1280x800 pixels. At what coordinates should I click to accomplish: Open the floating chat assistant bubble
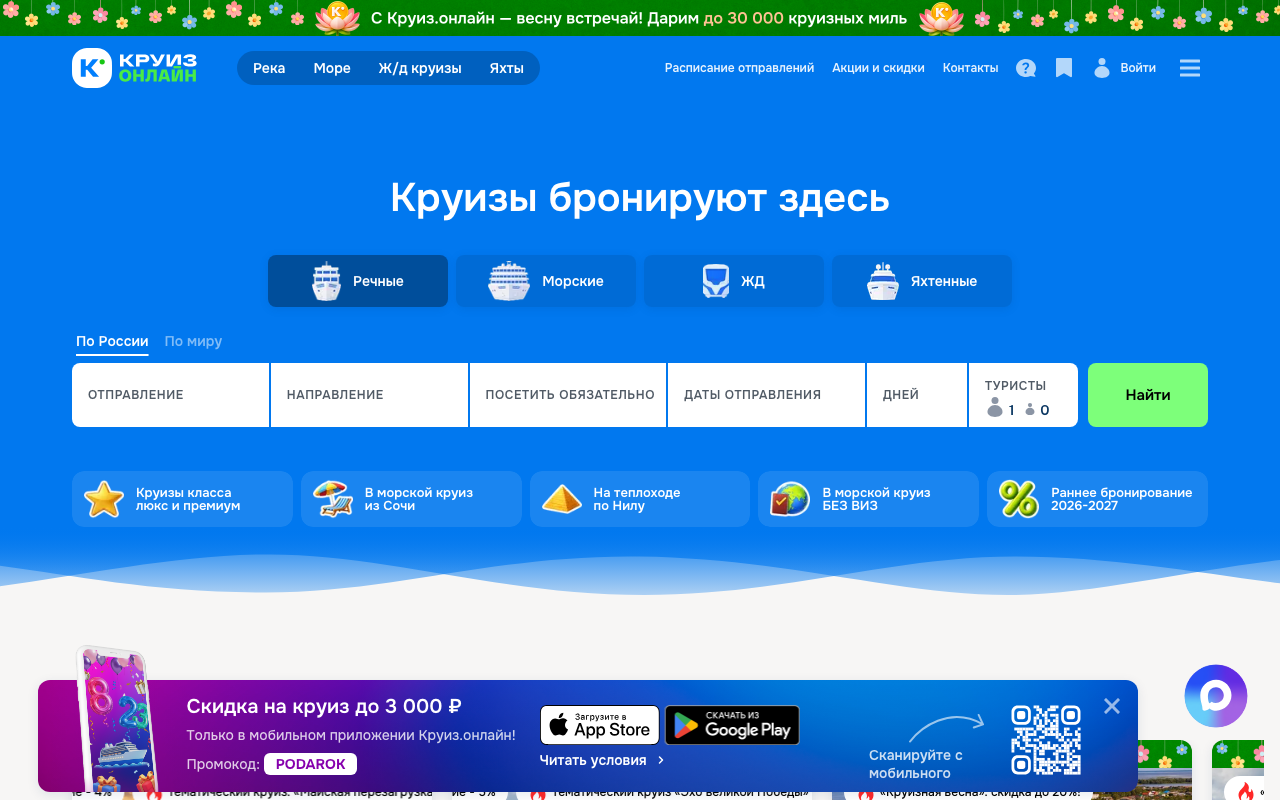1215,695
